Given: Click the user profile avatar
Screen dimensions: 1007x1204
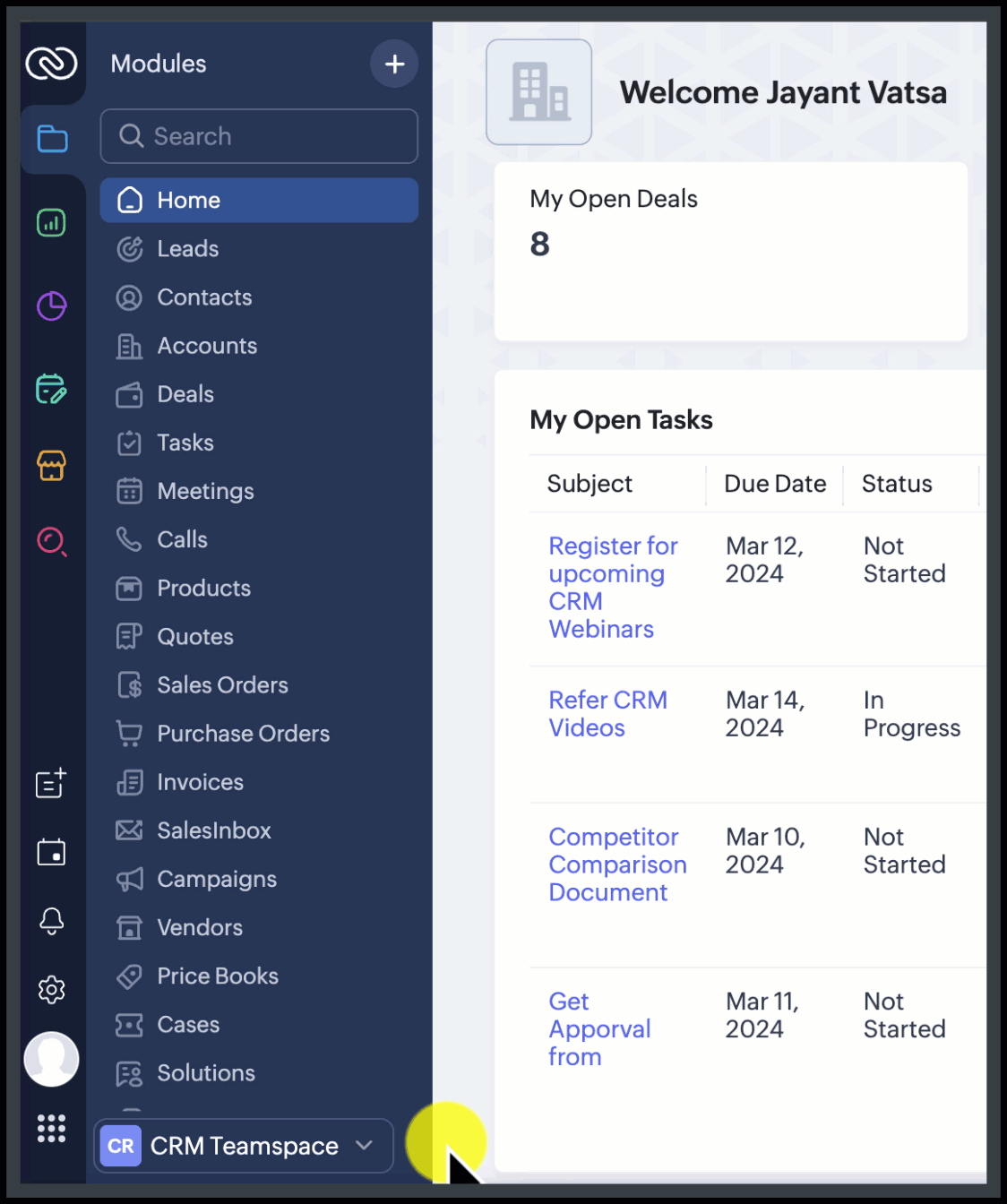Looking at the screenshot, I should click(51, 1059).
